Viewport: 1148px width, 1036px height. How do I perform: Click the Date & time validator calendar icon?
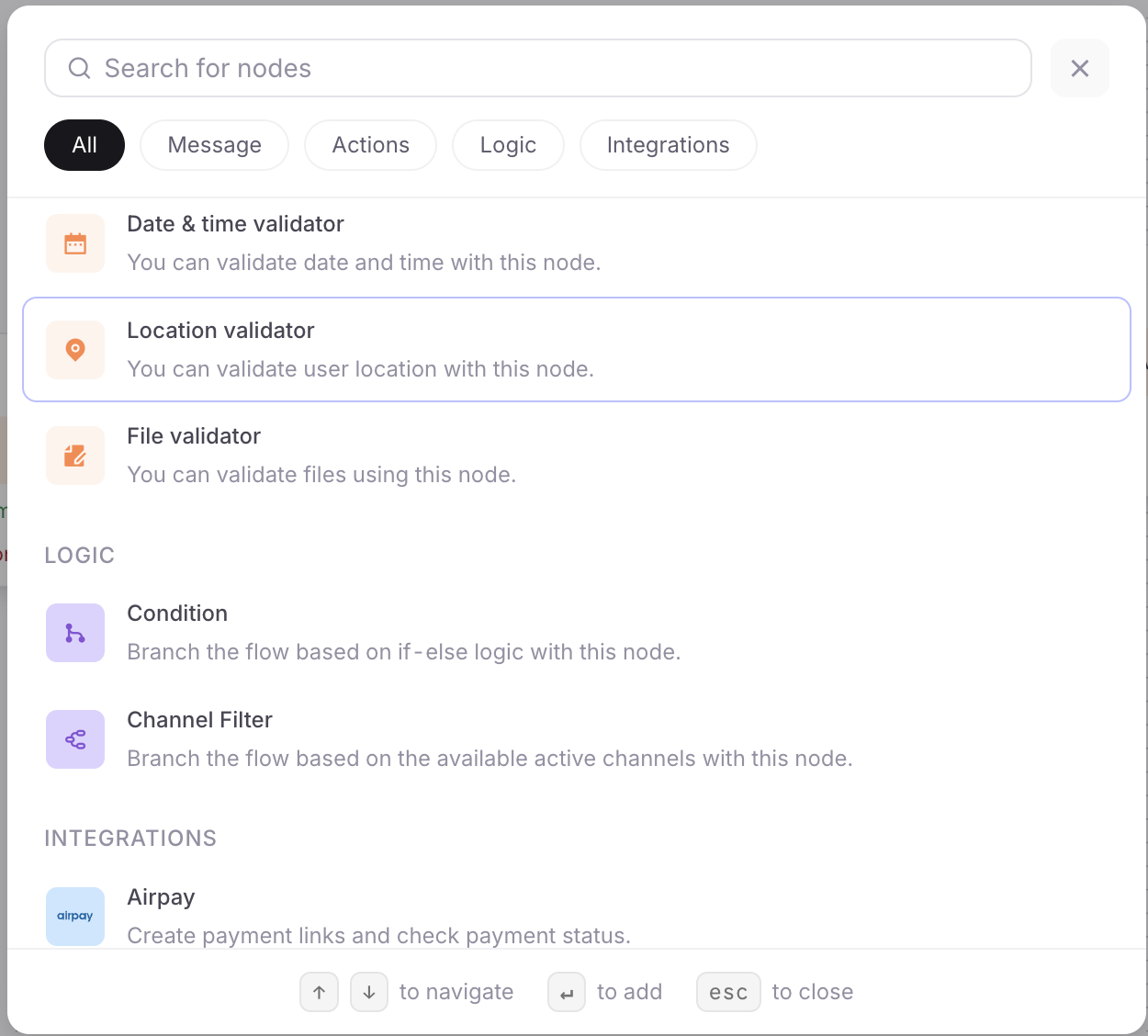(75, 243)
